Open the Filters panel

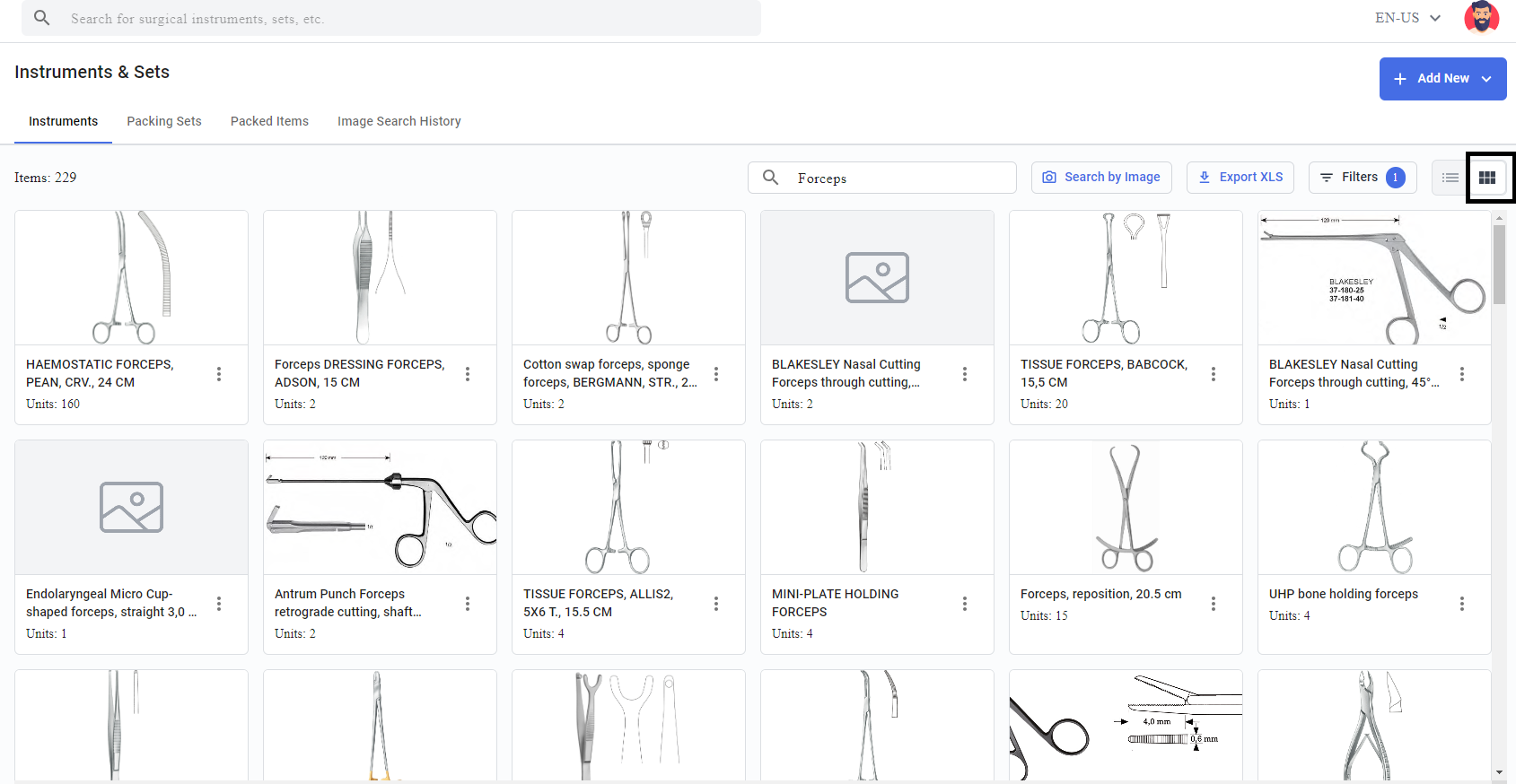1363,178
